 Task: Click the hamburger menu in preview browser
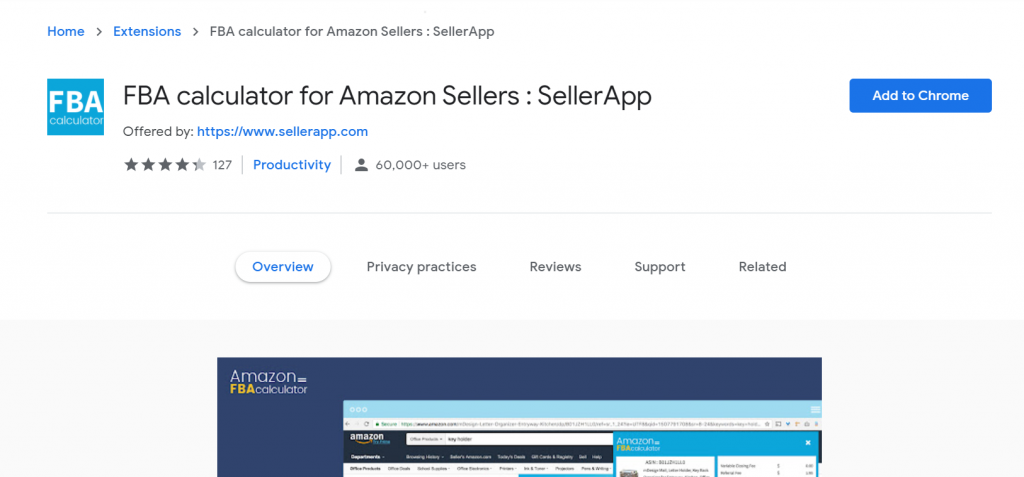tap(815, 410)
